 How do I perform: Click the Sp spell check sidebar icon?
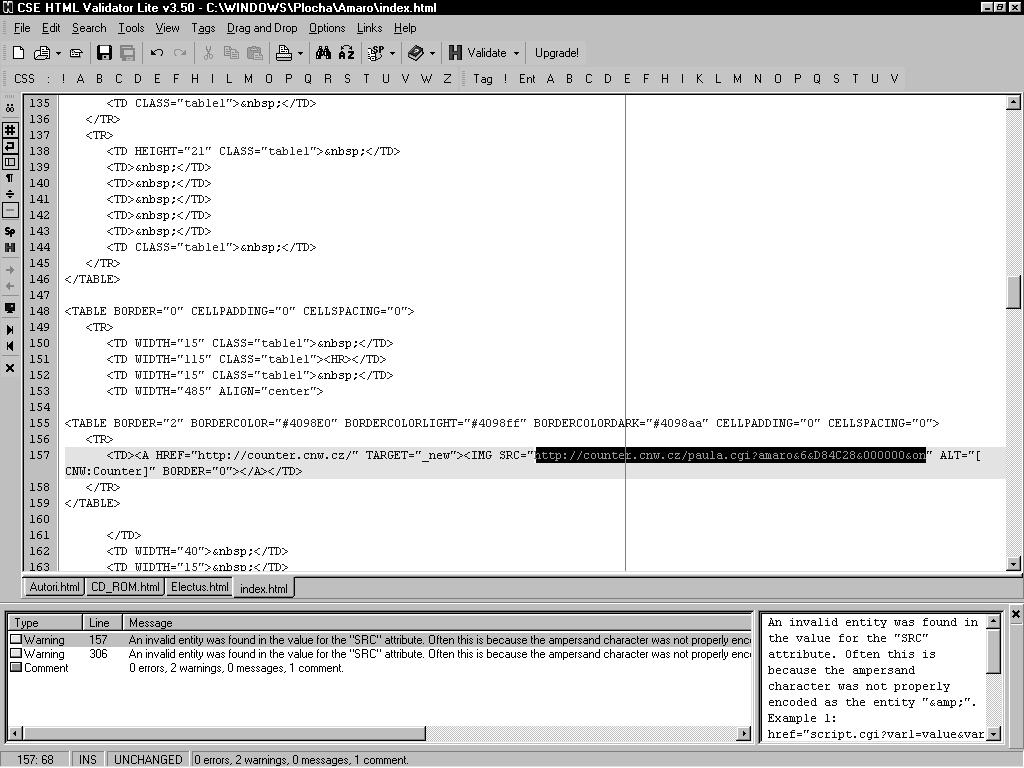click(10, 231)
